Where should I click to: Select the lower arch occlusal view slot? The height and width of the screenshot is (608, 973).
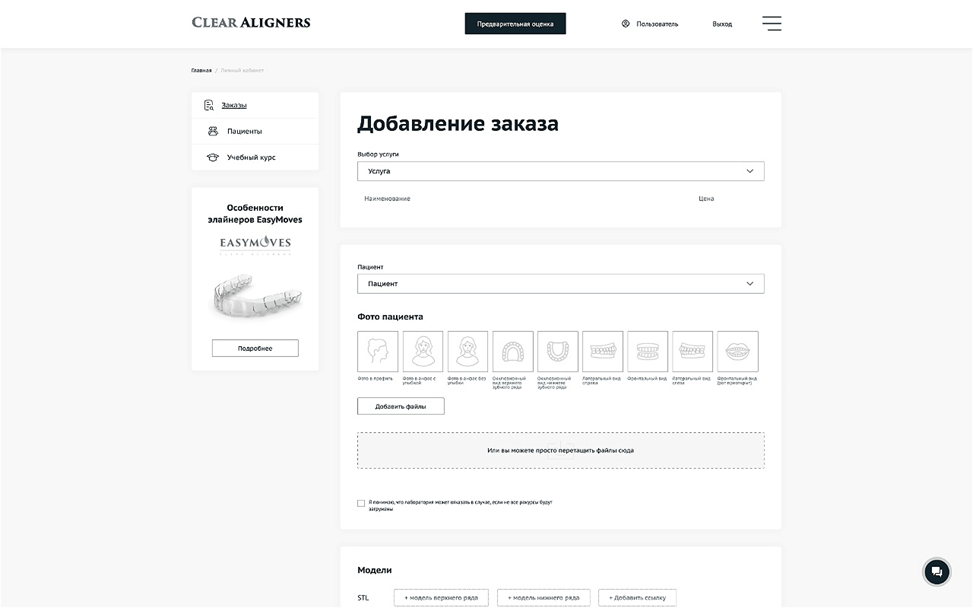tap(557, 352)
